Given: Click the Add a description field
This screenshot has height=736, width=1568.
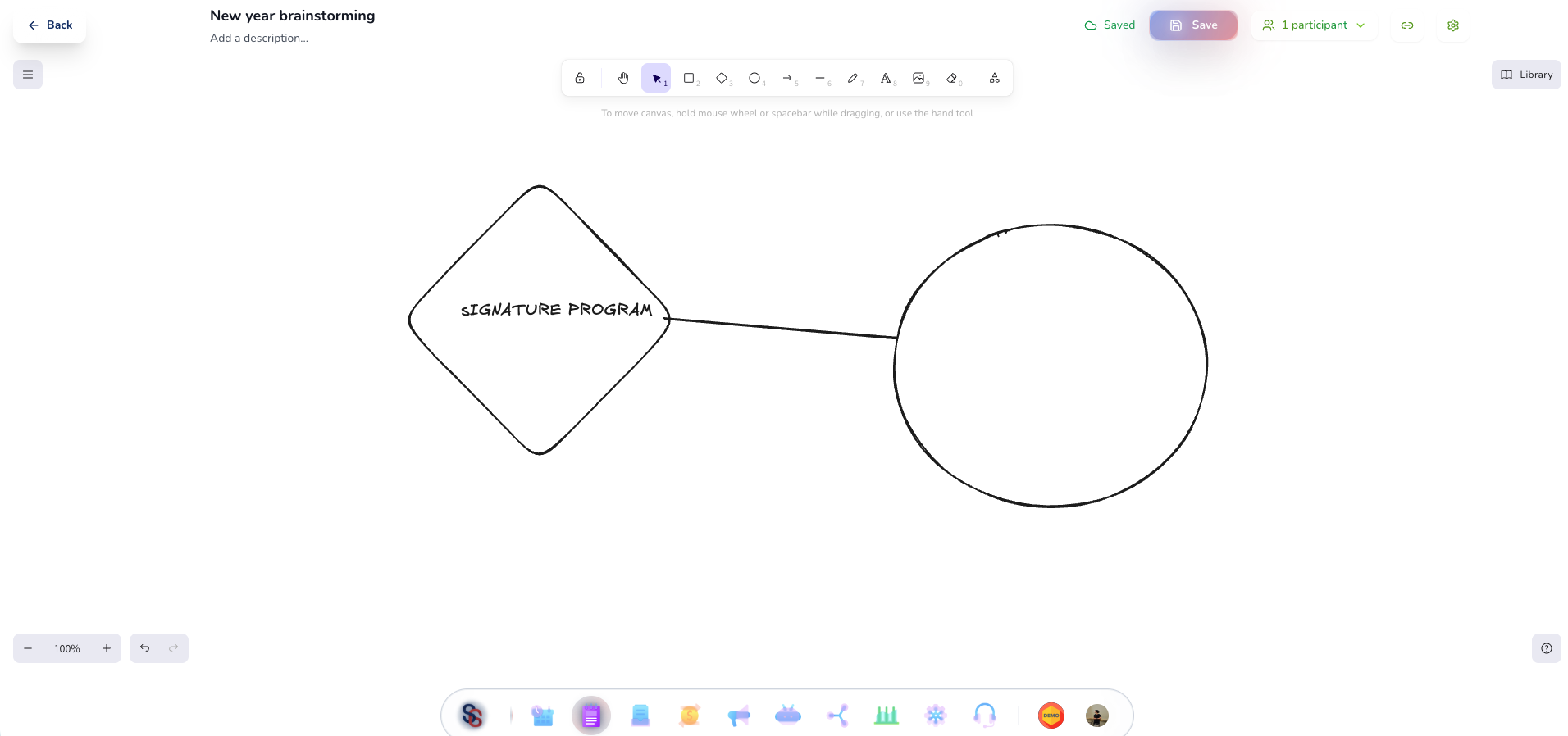Looking at the screenshot, I should point(259,38).
